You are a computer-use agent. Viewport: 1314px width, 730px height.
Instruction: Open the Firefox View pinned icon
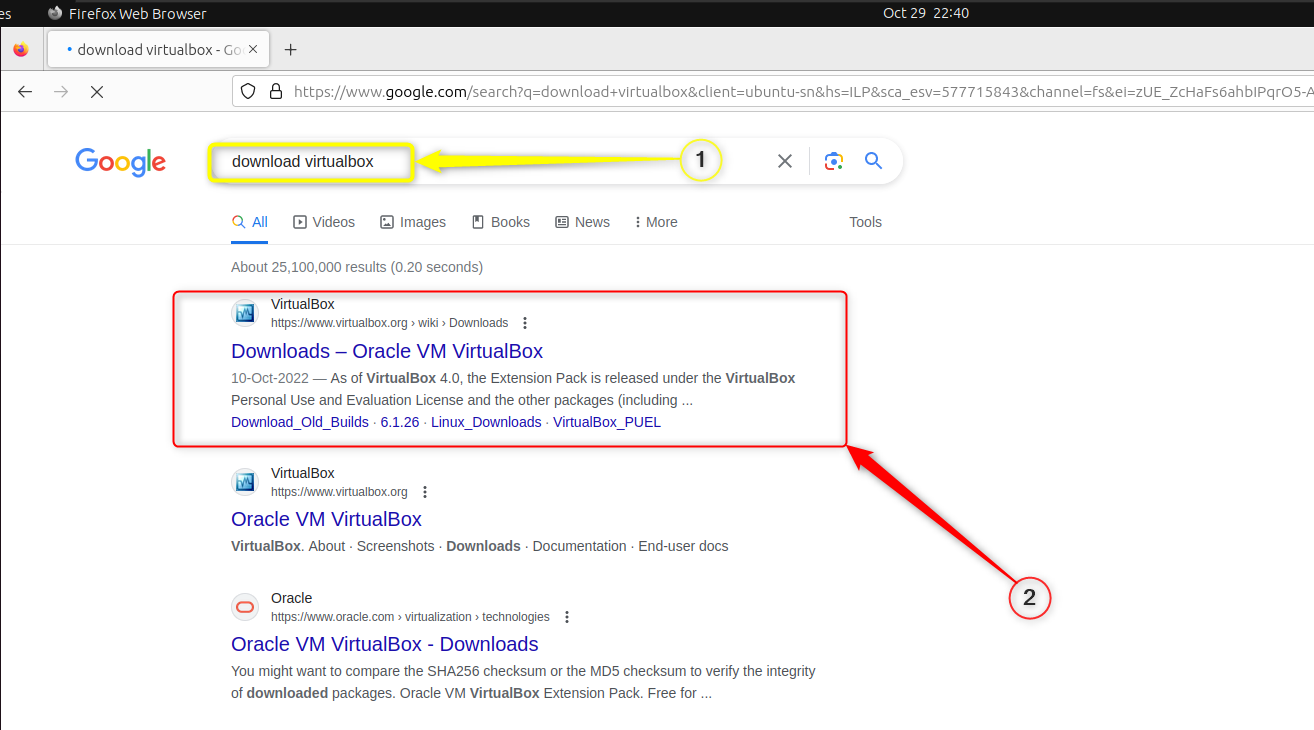(x=21, y=50)
